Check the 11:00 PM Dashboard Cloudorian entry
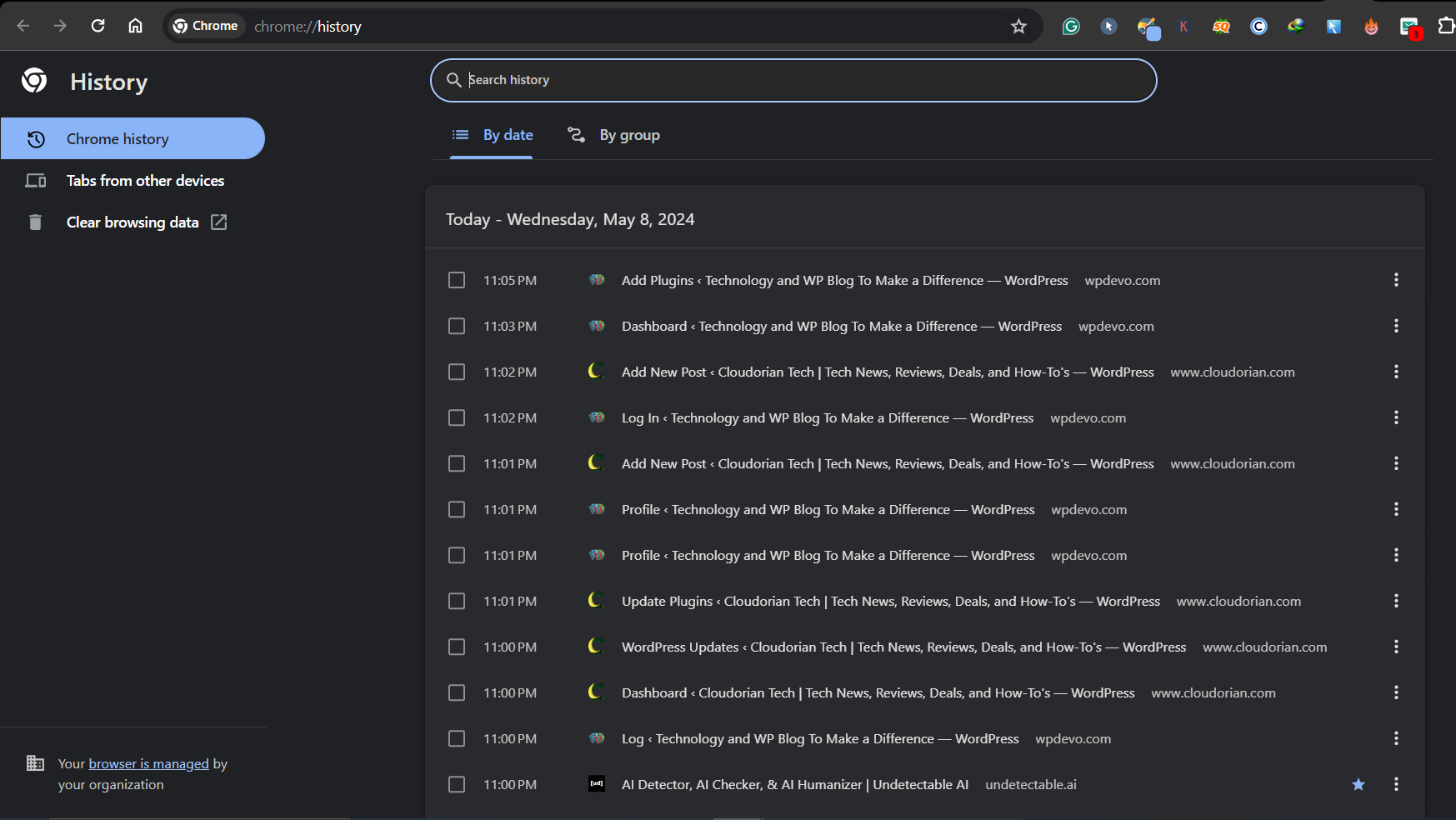Image resolution: width=1456 pixels, height=820 pixels. tap(457, 692)
